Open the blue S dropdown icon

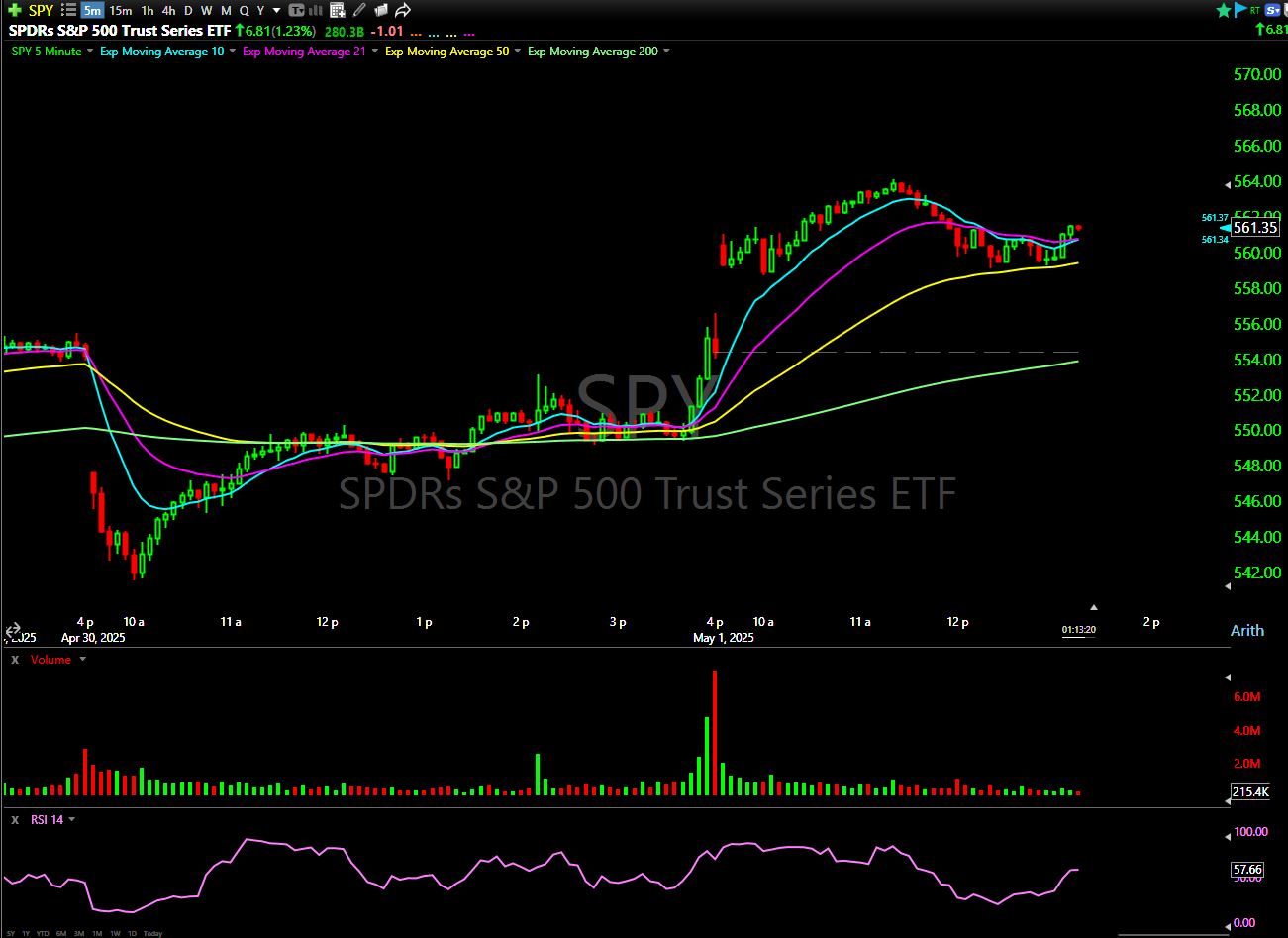pos(1272,10)
